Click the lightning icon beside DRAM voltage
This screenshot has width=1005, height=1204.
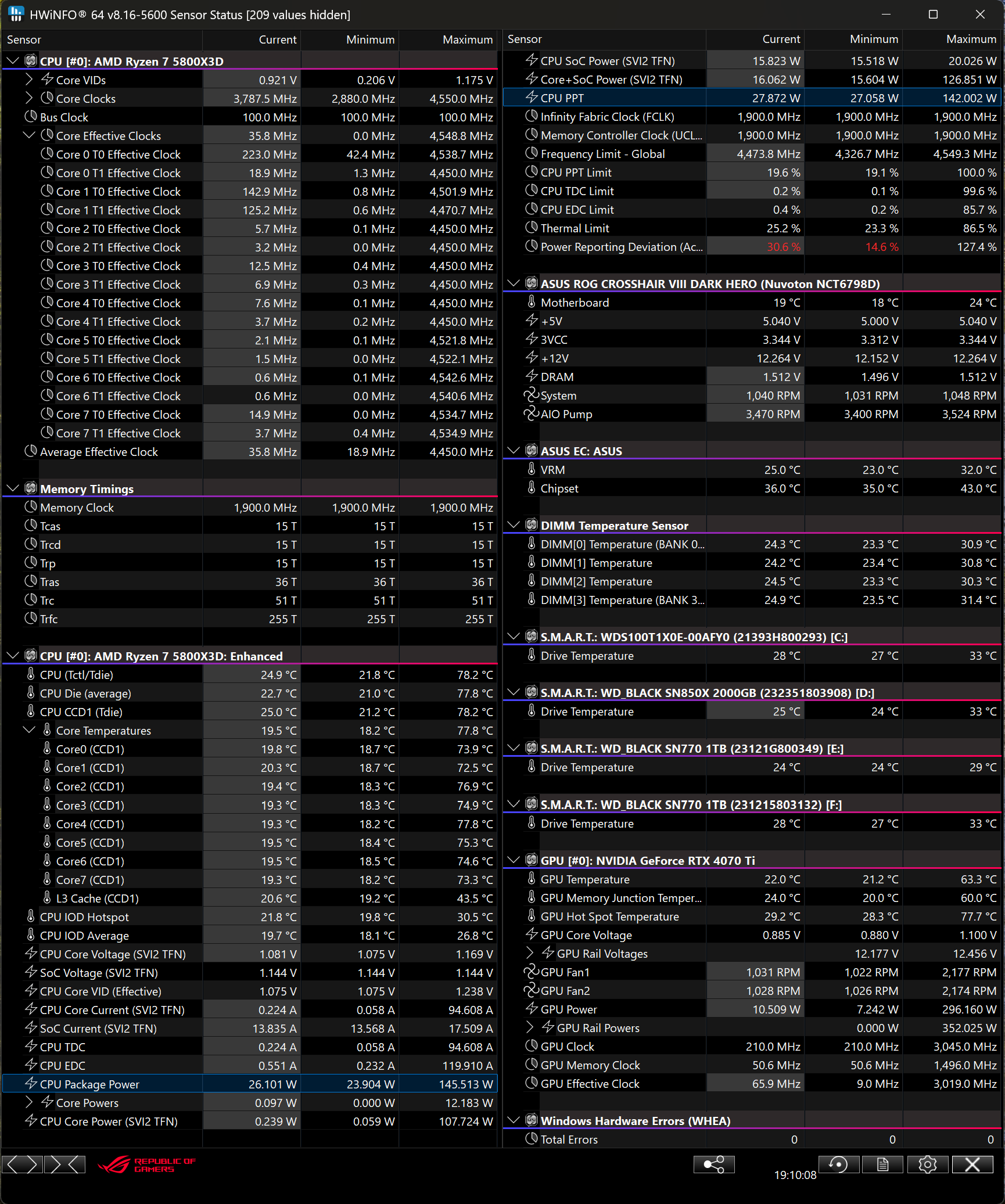click(x=531, y=376)
